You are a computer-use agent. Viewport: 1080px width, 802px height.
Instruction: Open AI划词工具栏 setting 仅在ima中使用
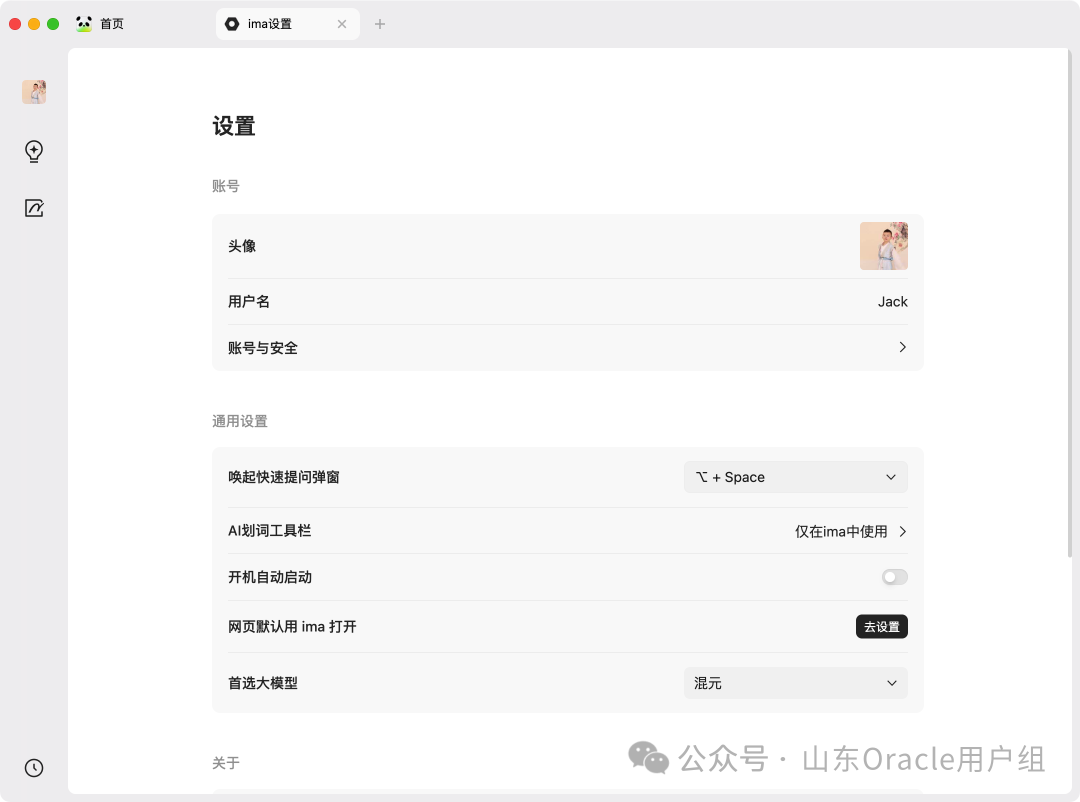[x=850, y=531]
